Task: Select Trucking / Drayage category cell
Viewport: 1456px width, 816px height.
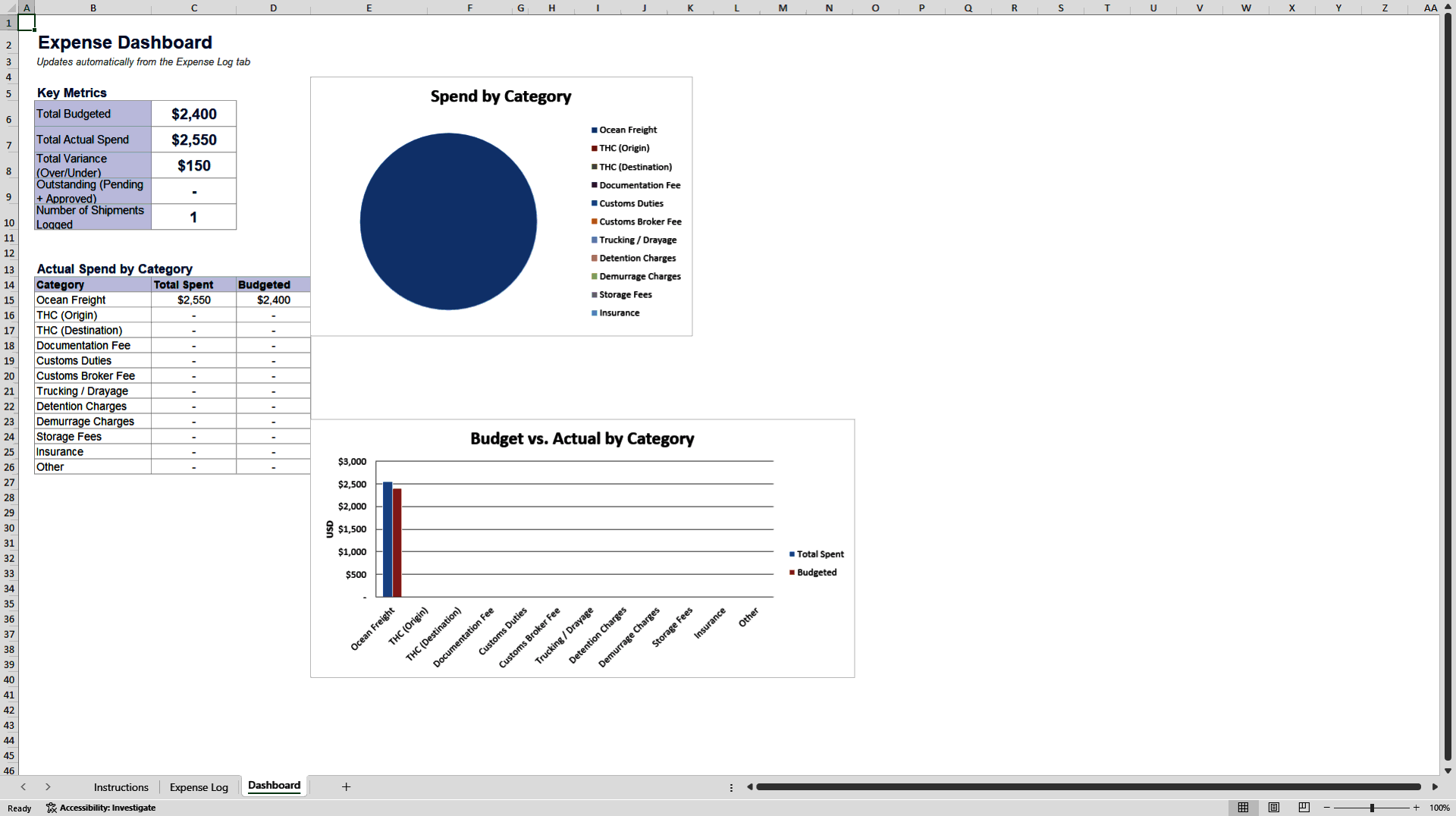Action: [93, 391]
